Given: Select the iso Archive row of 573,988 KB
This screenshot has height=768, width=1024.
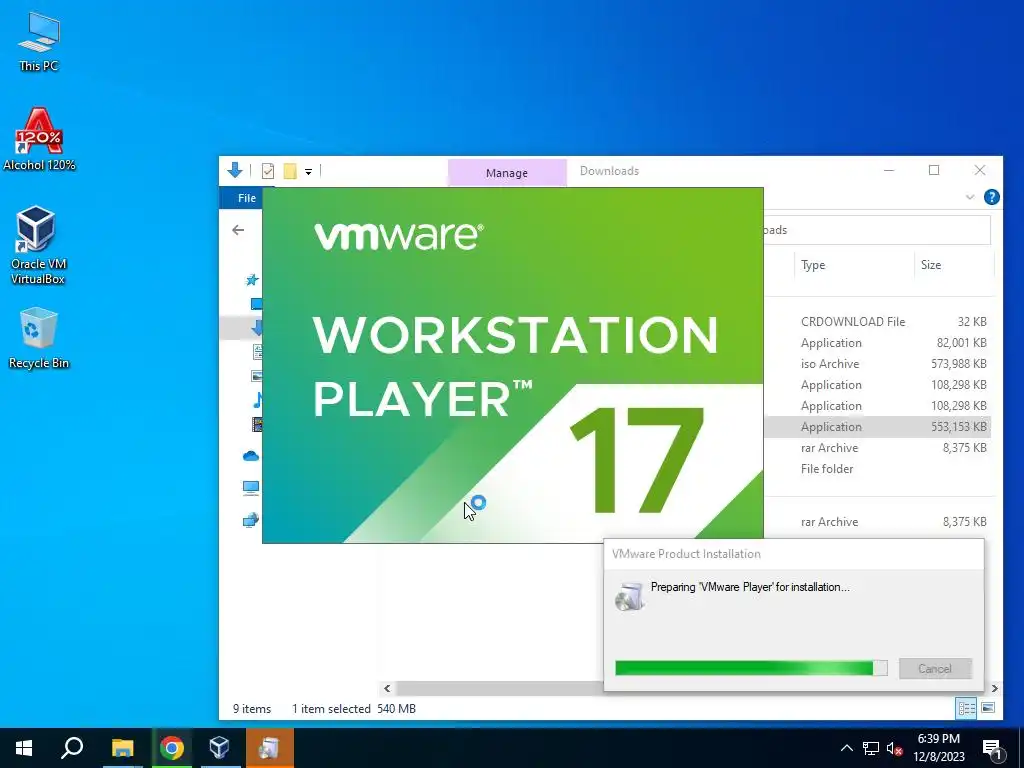Looking at the screenshot, I should pos(877,364).
